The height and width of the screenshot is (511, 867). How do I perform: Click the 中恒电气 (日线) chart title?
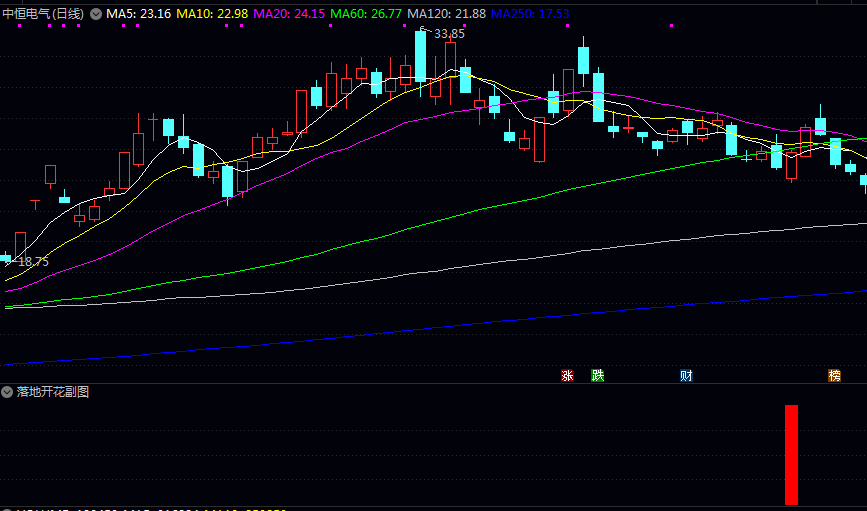coord(45,14)
